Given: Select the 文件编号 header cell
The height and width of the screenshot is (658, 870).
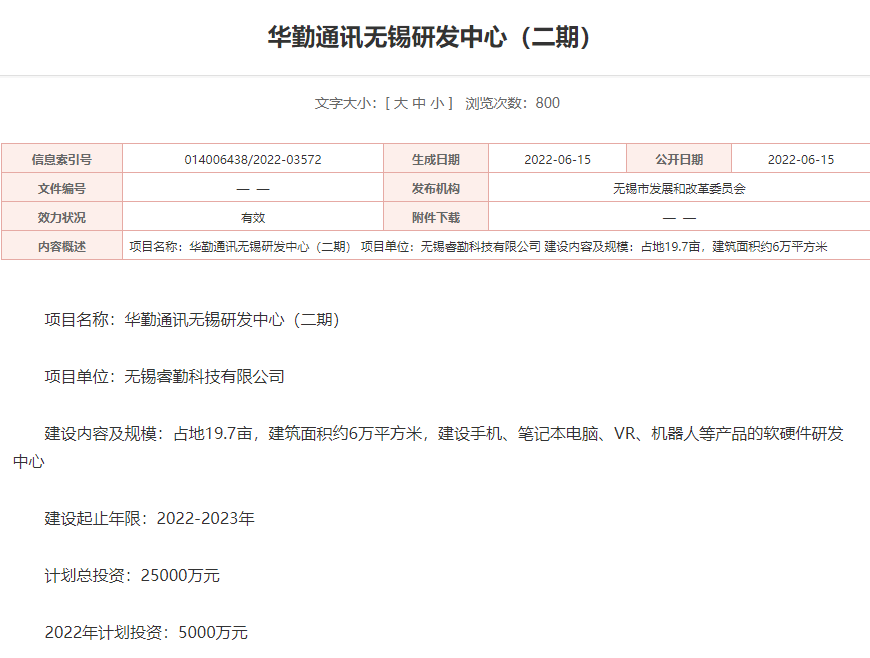Looking at the screenshot, I should [x=62, y=189].
